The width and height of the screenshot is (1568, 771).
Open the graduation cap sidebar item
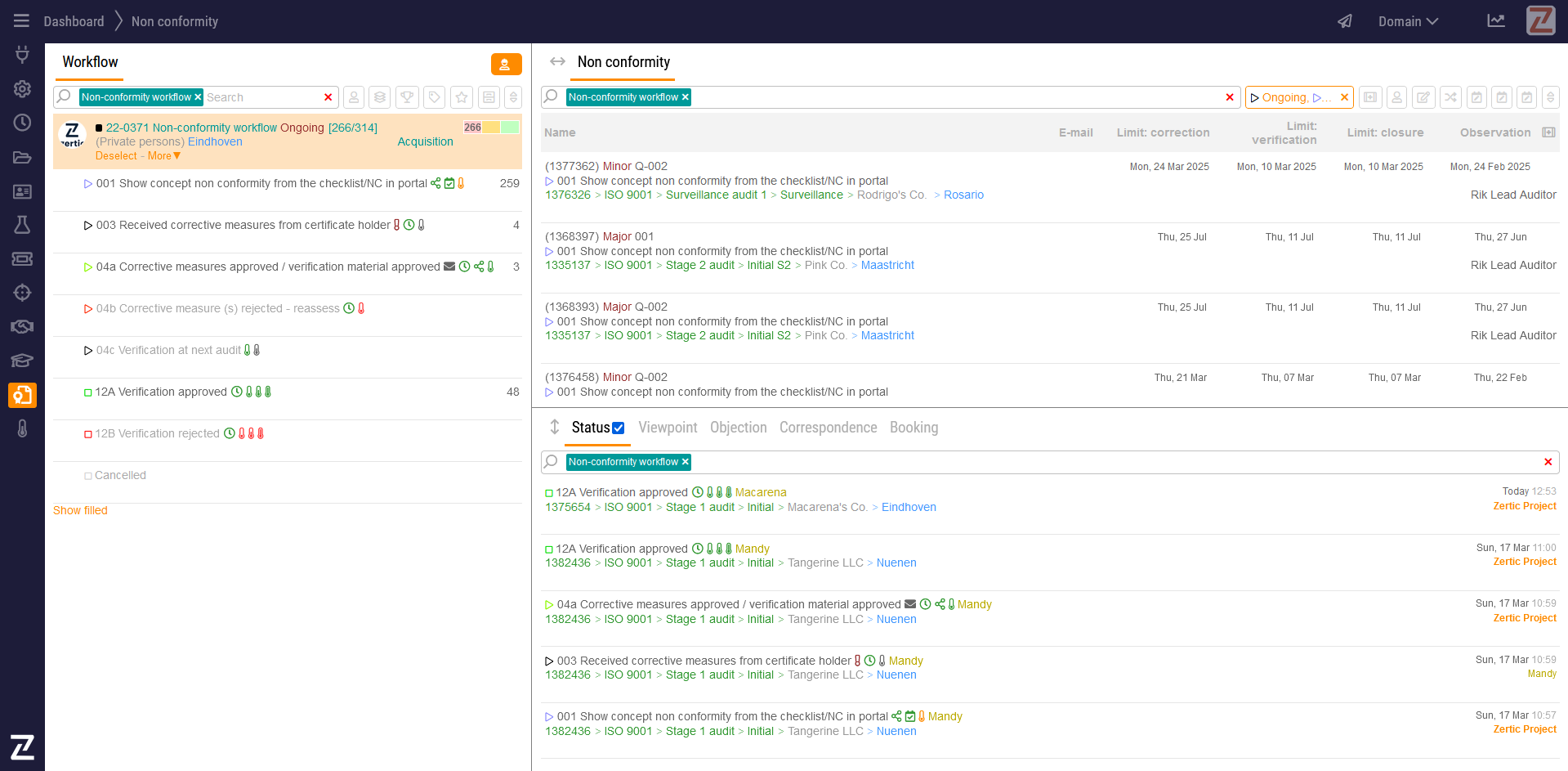[22, 361]
